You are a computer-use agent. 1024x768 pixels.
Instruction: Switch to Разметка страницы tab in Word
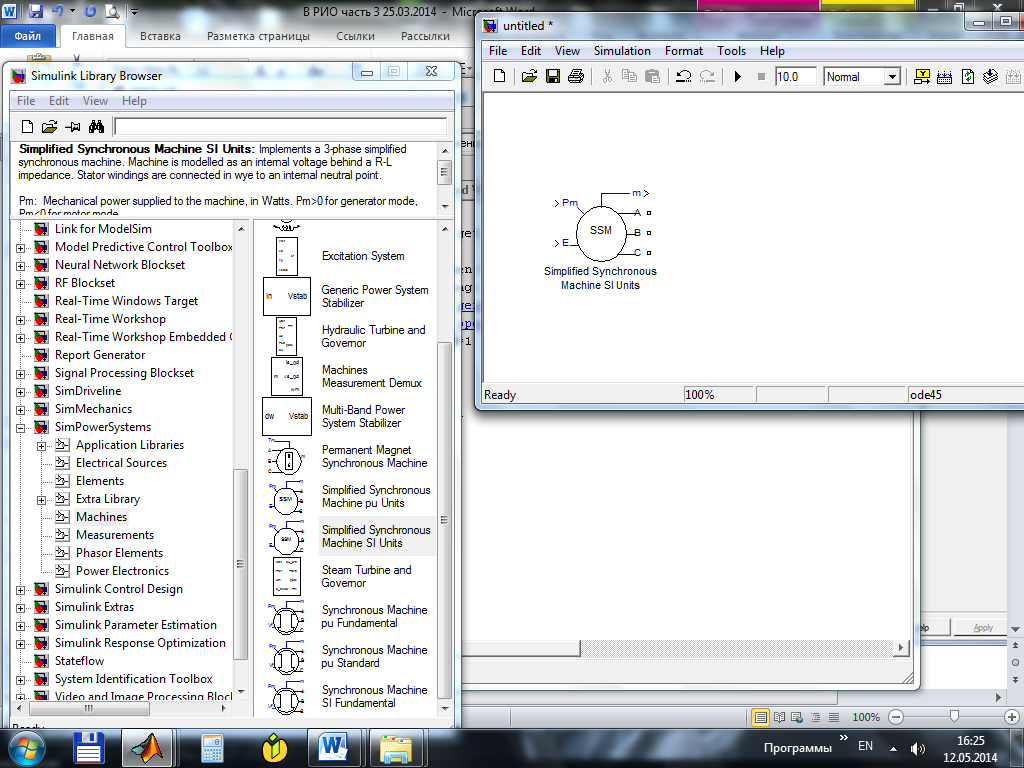point(258,36)
